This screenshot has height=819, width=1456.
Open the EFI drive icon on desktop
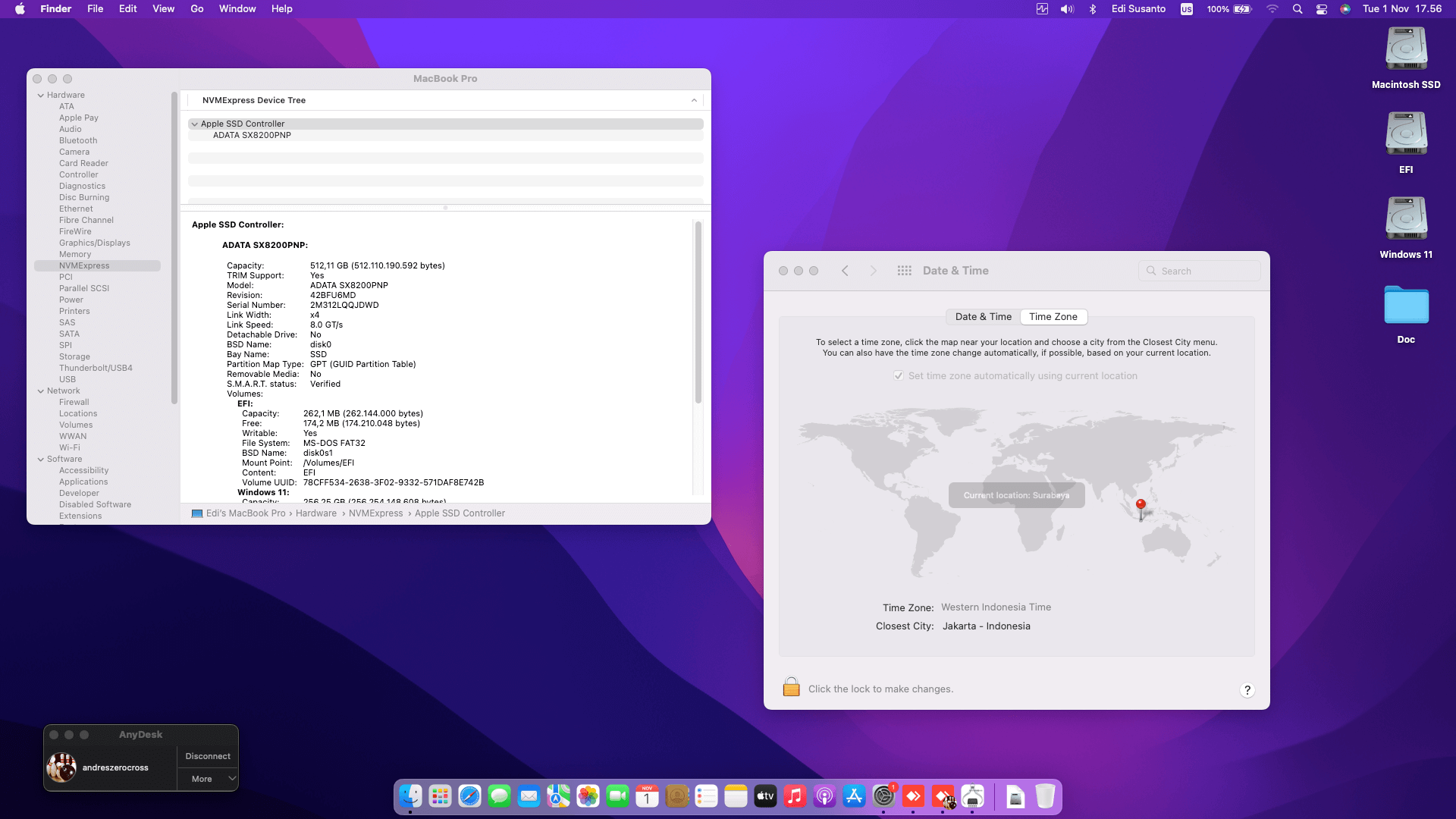tap(1406, 135)
